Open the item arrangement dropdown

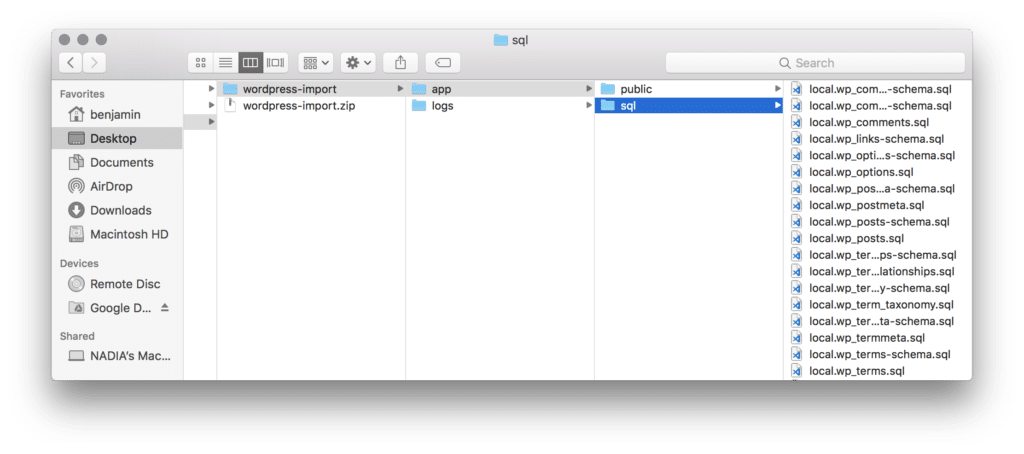(316, 63)
